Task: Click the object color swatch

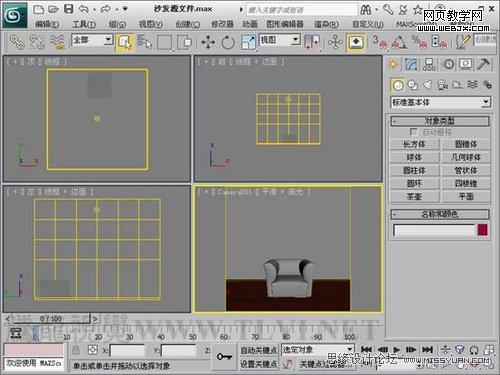Action: pos(482,230)
